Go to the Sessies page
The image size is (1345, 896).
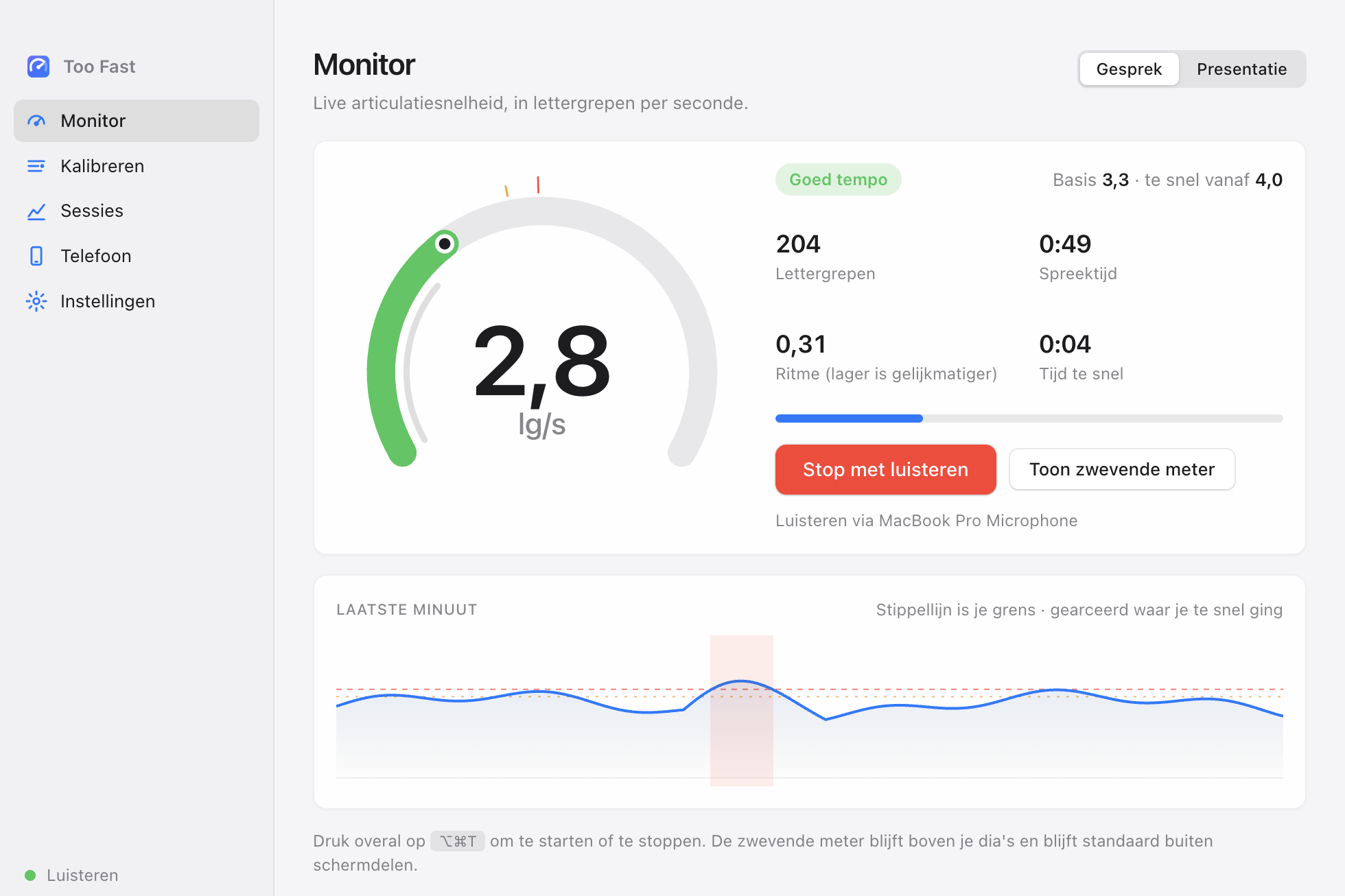(137, 211)
